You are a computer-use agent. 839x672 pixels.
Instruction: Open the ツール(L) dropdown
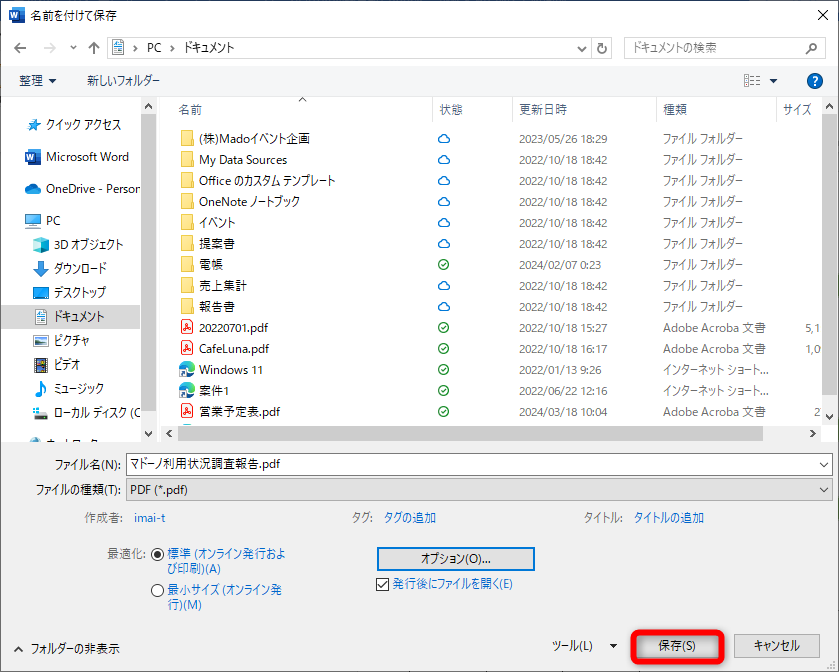584,646
